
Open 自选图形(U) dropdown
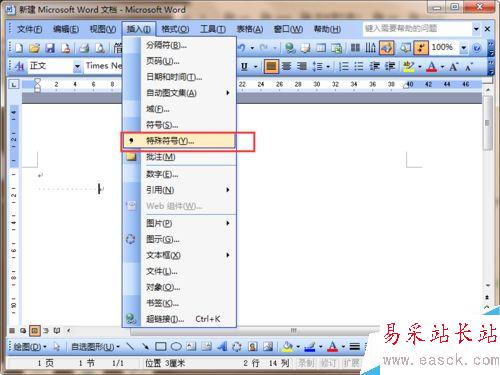pyautogui.click(x=96, y=347)
